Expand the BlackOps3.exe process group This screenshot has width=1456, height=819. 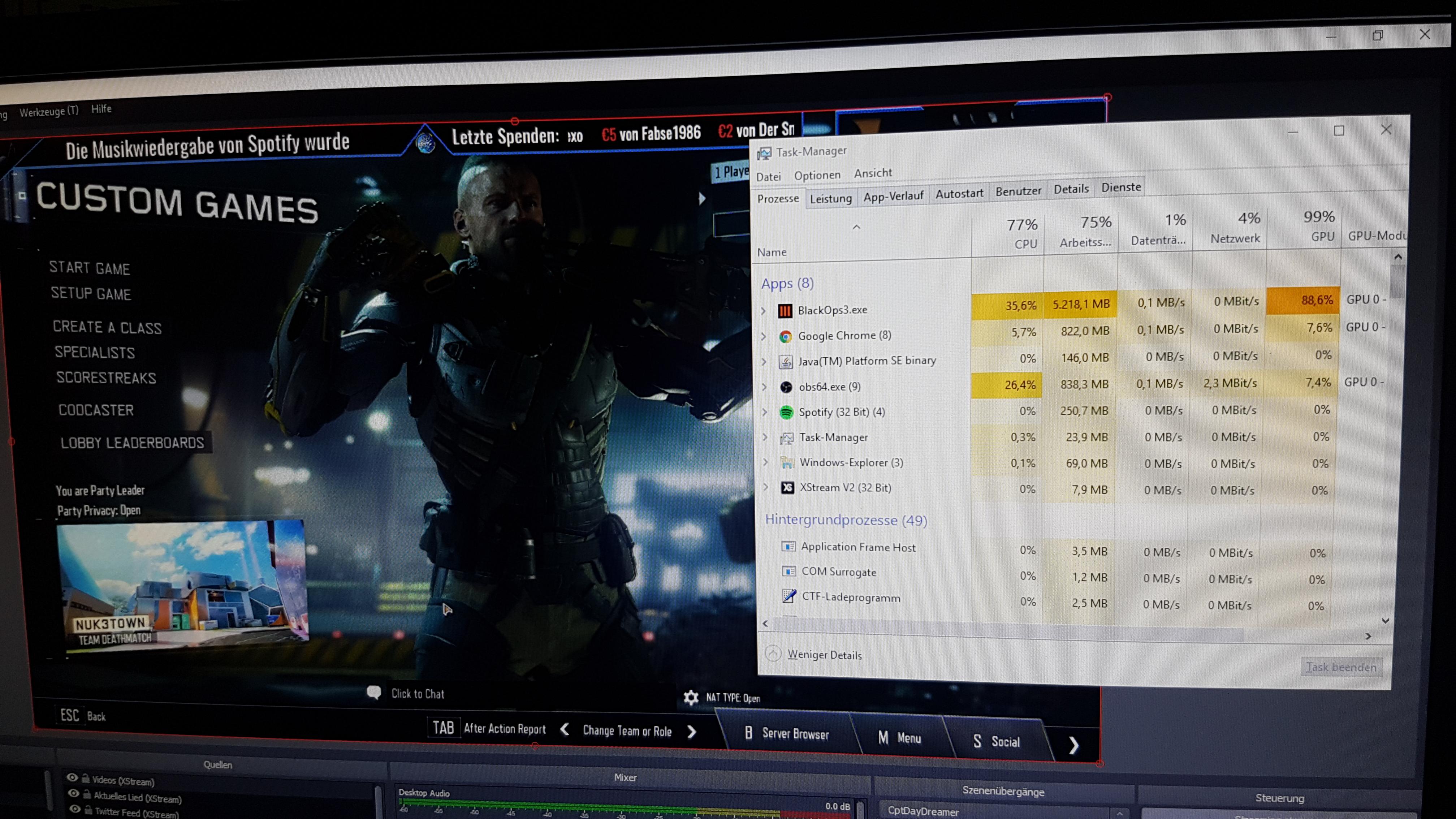click(x=764, y=311)
